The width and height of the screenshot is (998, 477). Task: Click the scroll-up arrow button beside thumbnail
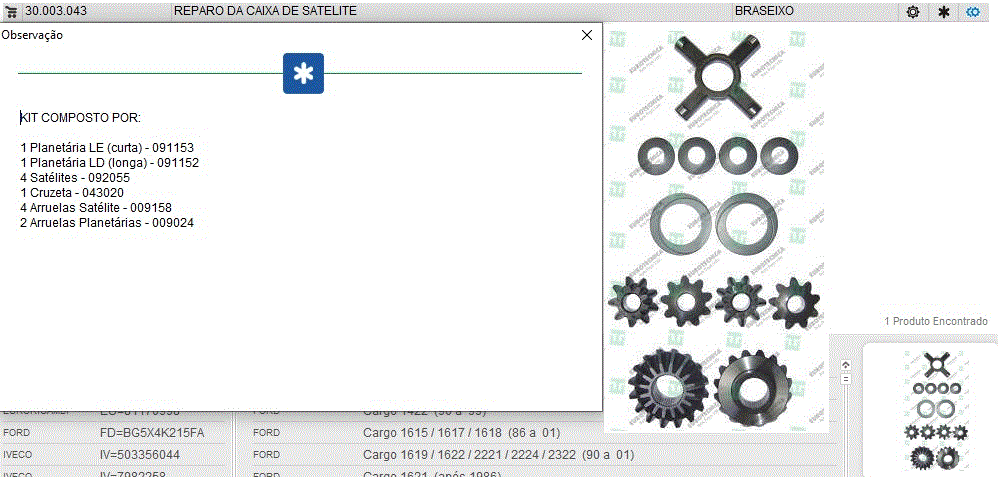tap(846, 365)
